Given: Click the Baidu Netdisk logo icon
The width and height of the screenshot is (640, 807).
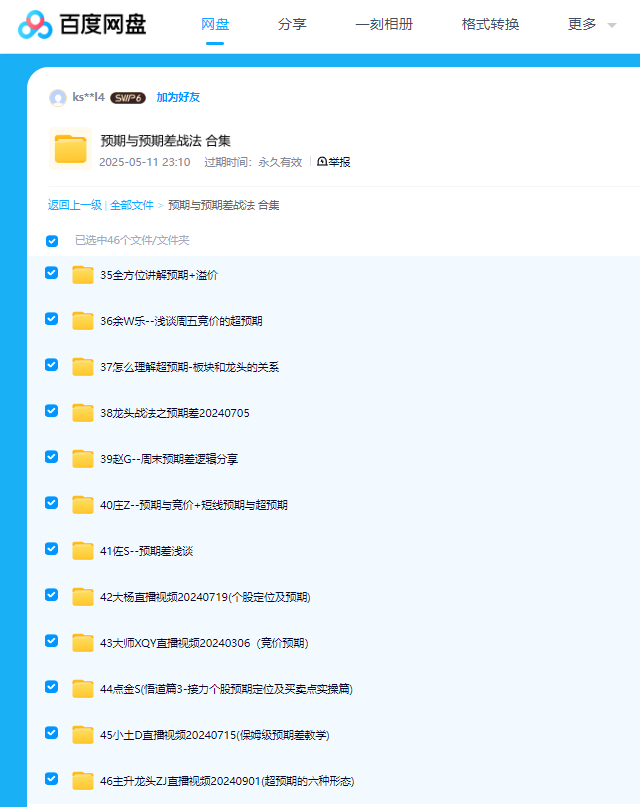Looking at the screenshot, I should [34, 24].
